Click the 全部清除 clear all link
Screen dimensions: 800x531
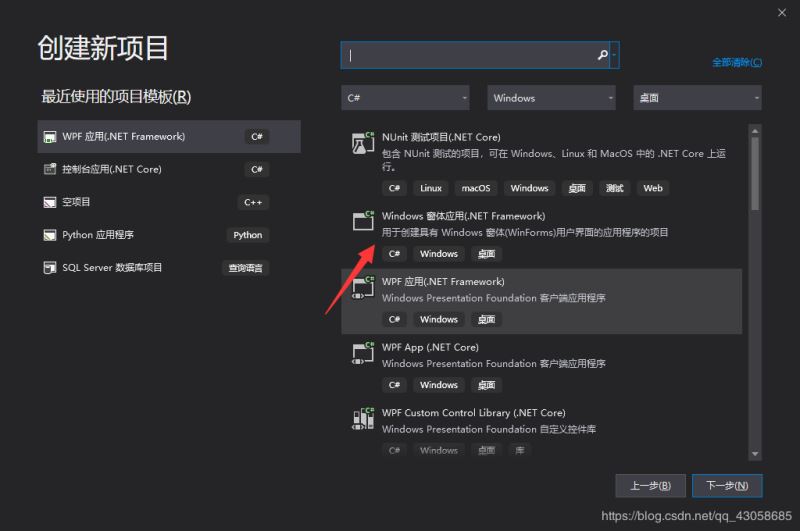[737, 62]
